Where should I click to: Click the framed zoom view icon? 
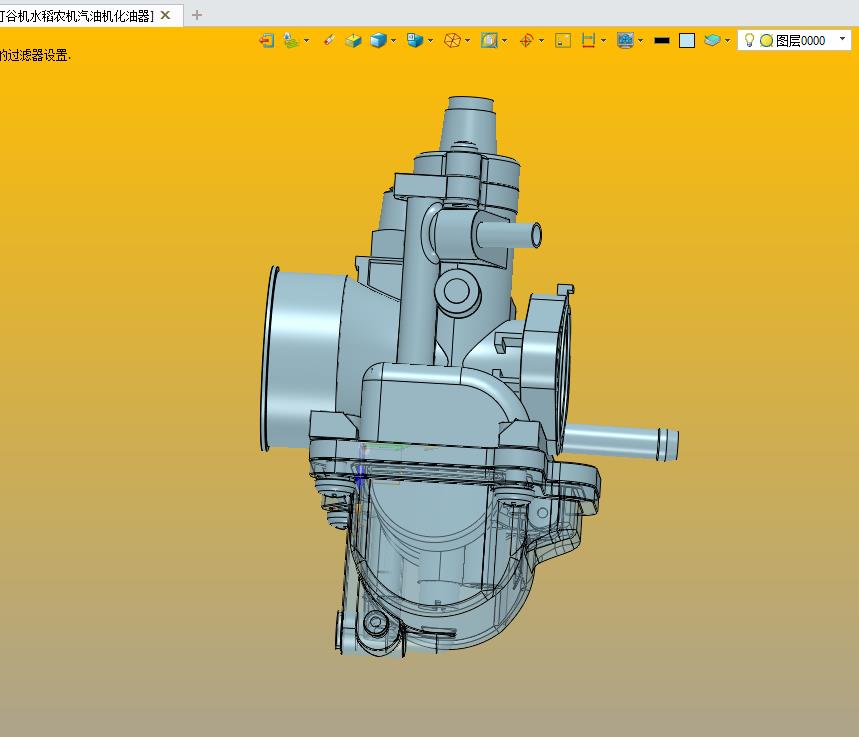(x=489, y=40)
